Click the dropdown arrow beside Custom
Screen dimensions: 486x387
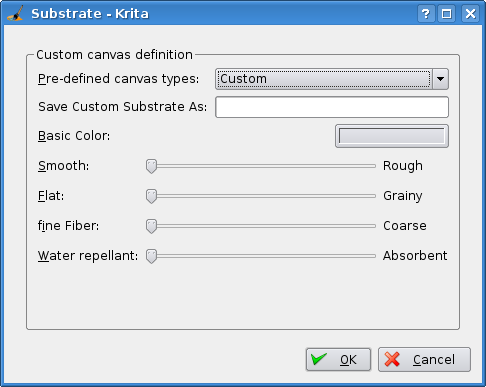coord(440,79)
